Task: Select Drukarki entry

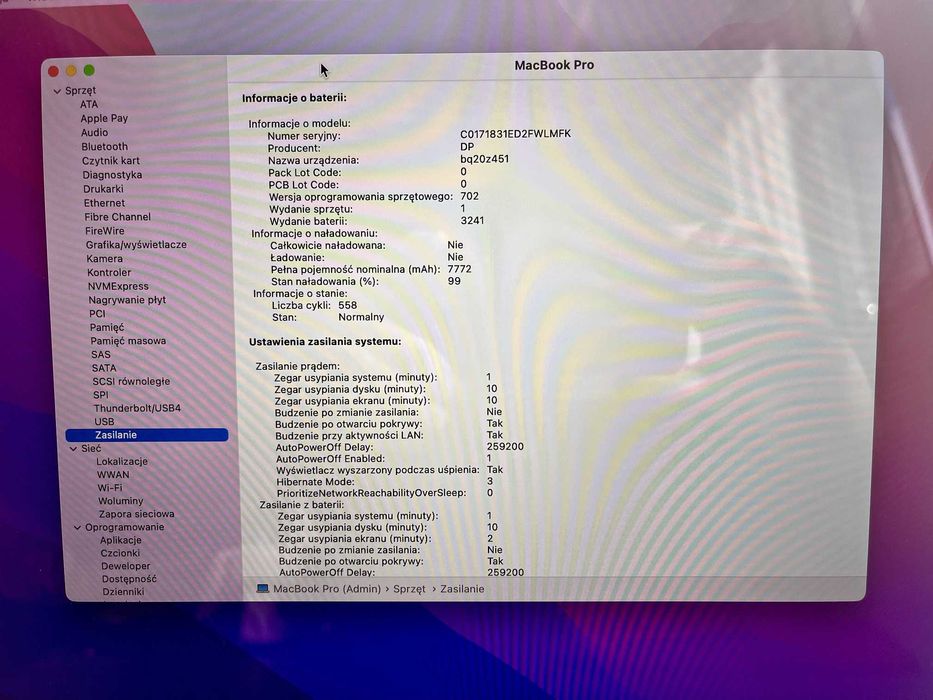Action: pyautogui.click(x=104, y=189)
